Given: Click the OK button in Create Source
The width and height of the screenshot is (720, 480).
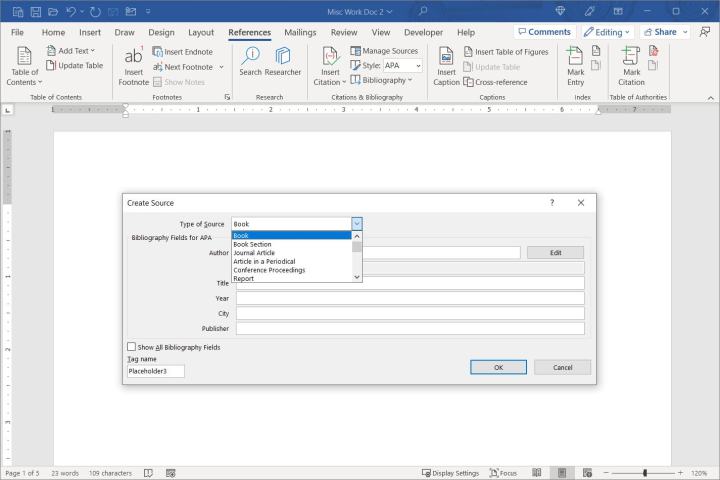Looking at the screenshot, I should [498, 367].
